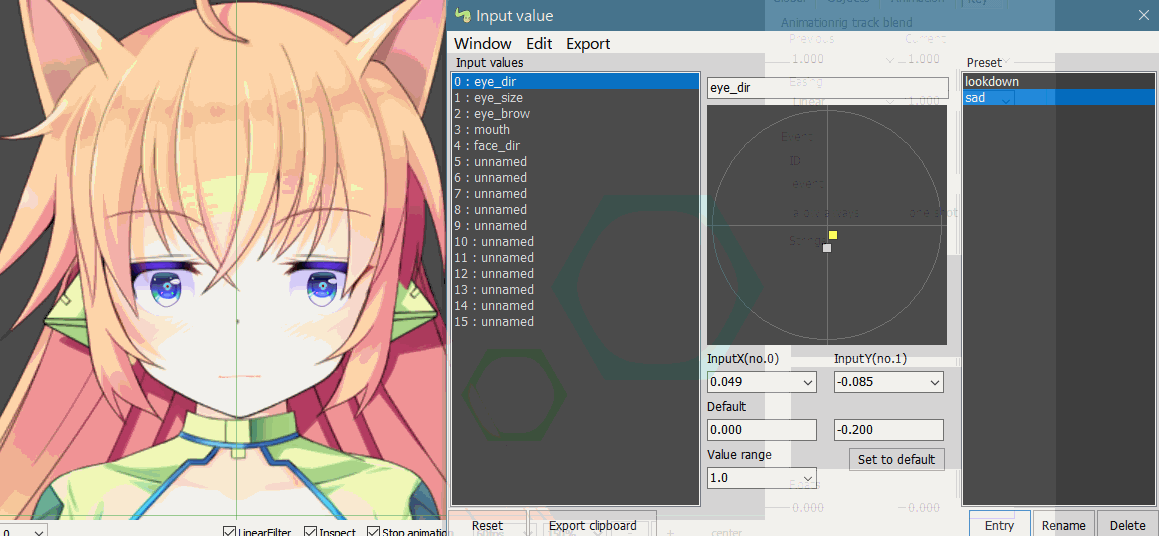Select input value 11 : unnamed

[x=575, y=258]
